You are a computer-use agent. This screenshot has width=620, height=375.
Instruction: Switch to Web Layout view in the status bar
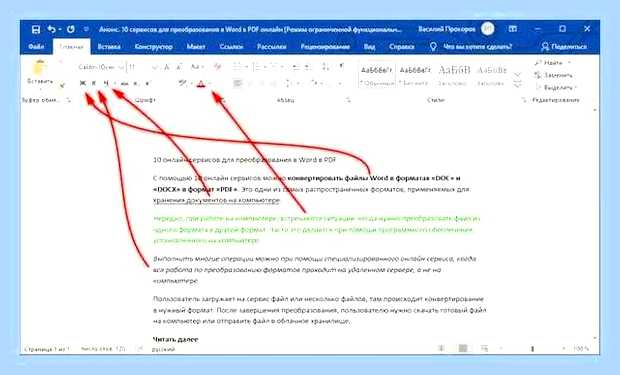click(x=484, y=348)
